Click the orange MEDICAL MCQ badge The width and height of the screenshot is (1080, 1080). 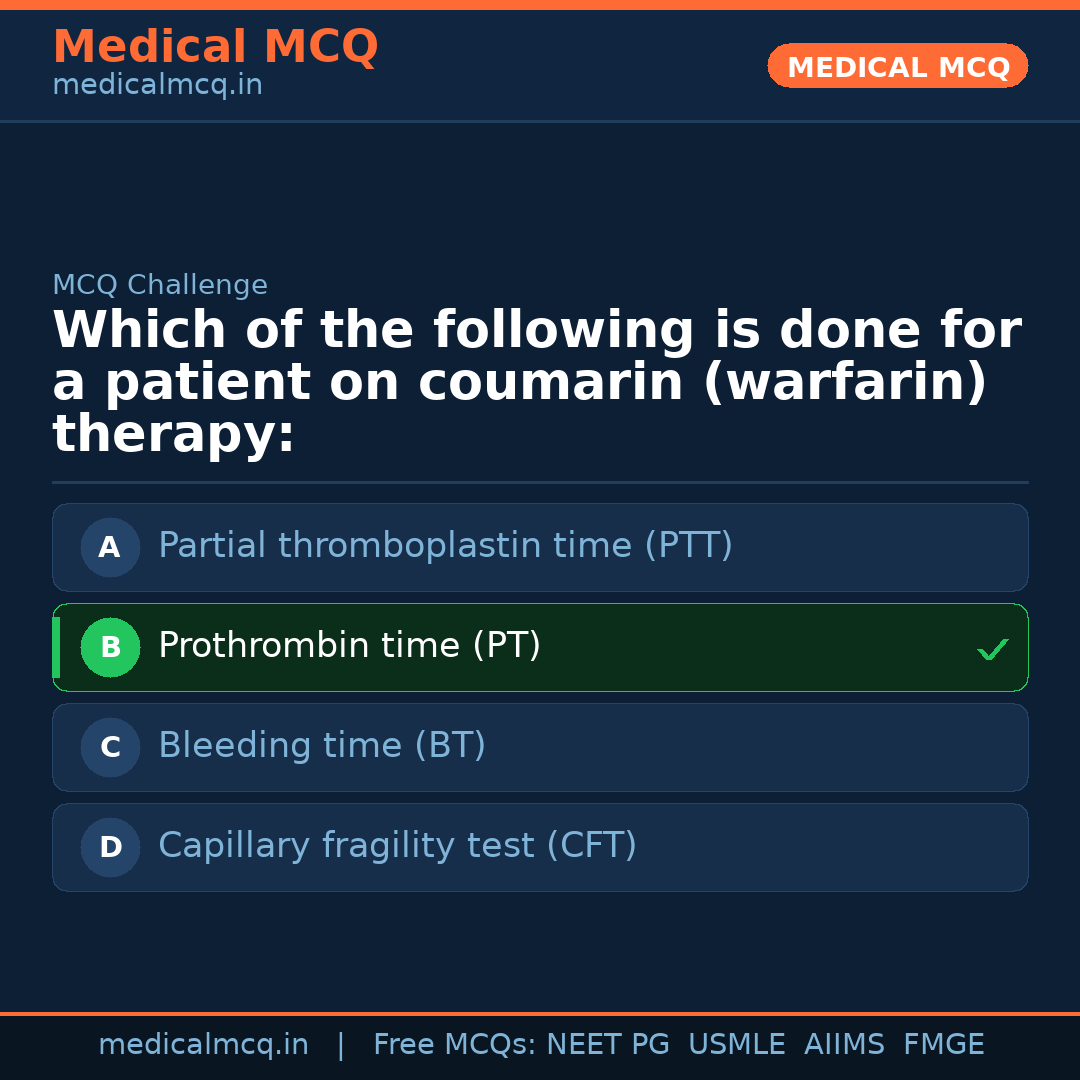click(x=897, y=66)
